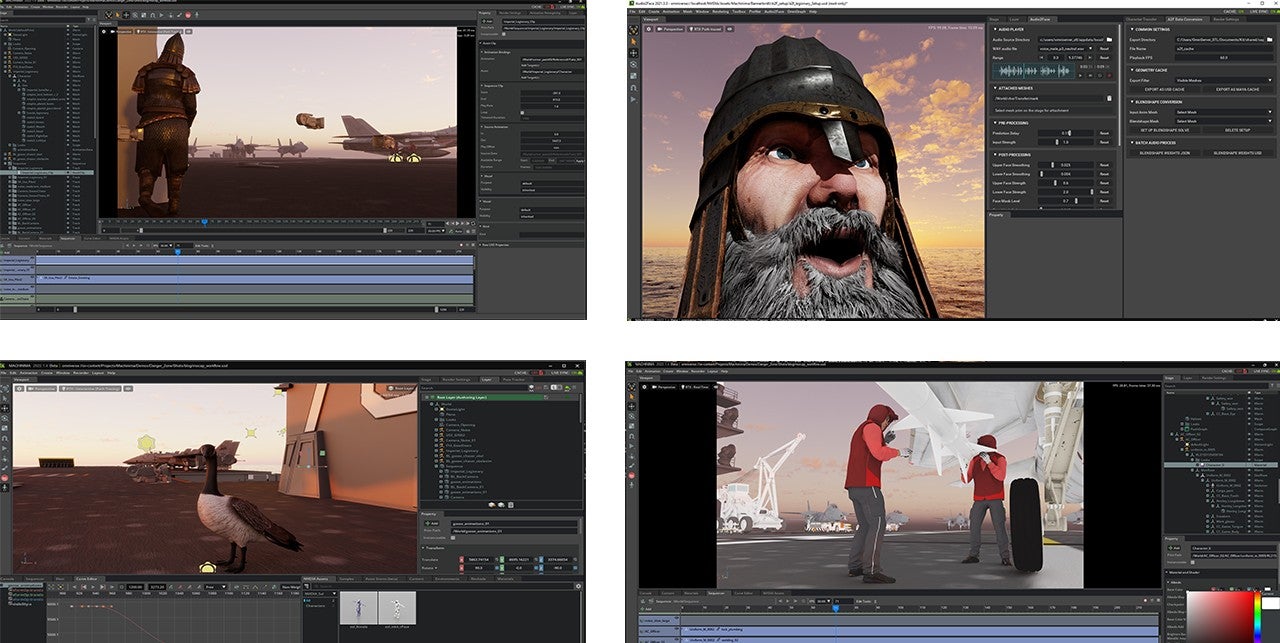
Task: Open the Pose Tracker tab in goose window
Action: tap(513, 379)
